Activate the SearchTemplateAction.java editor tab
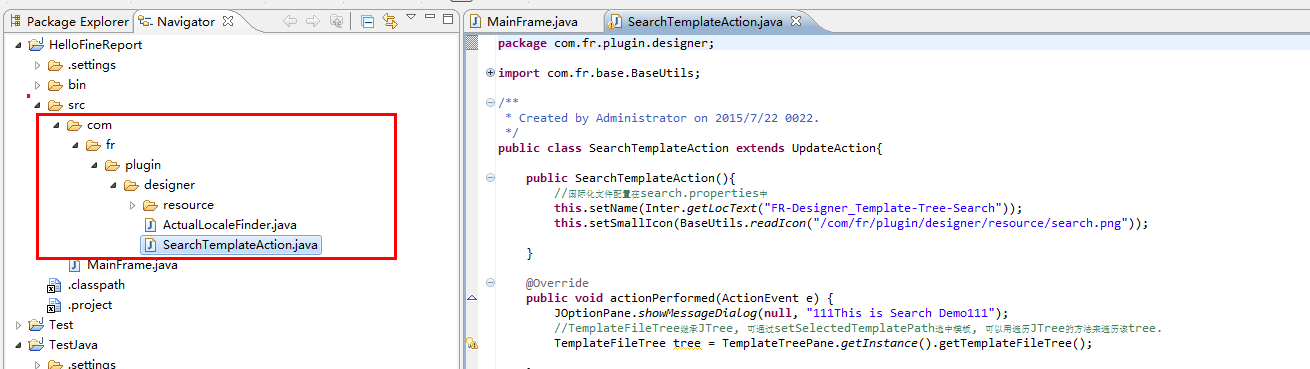Screen dimensions: 1310x369 tap(706, 21)
